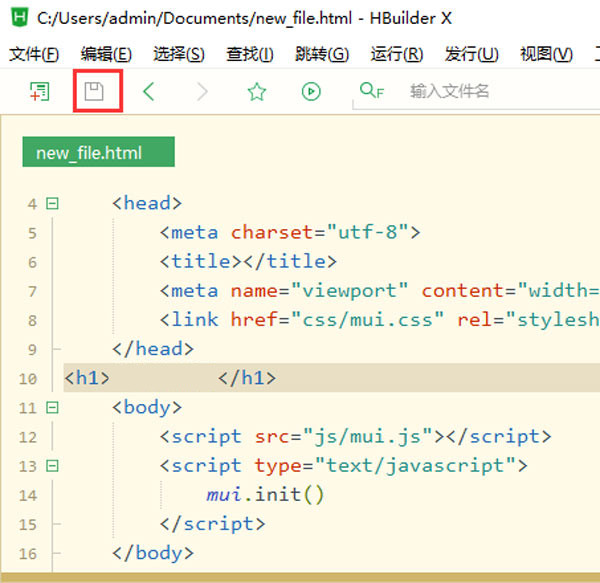Click the opening <head> tag
This screenshot has width=600, height=583.
(x=147, y=203)
